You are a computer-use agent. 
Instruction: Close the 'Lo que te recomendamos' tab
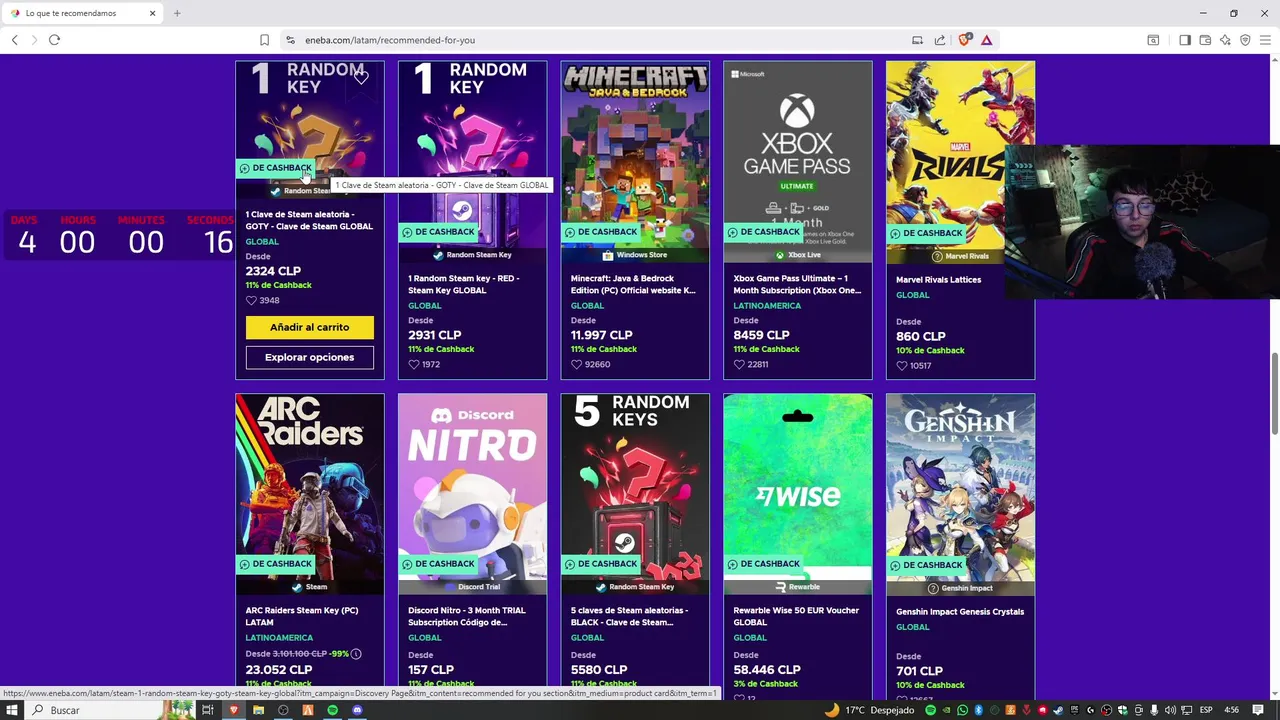tap(153, 13)
